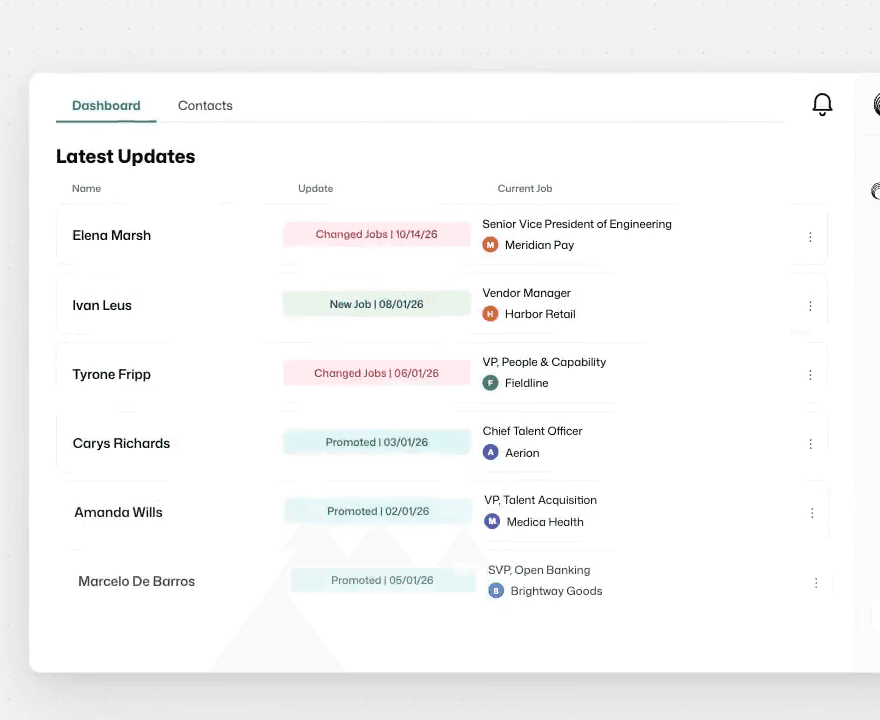Click the New Job 08/01/26 badge

[377, 304]
